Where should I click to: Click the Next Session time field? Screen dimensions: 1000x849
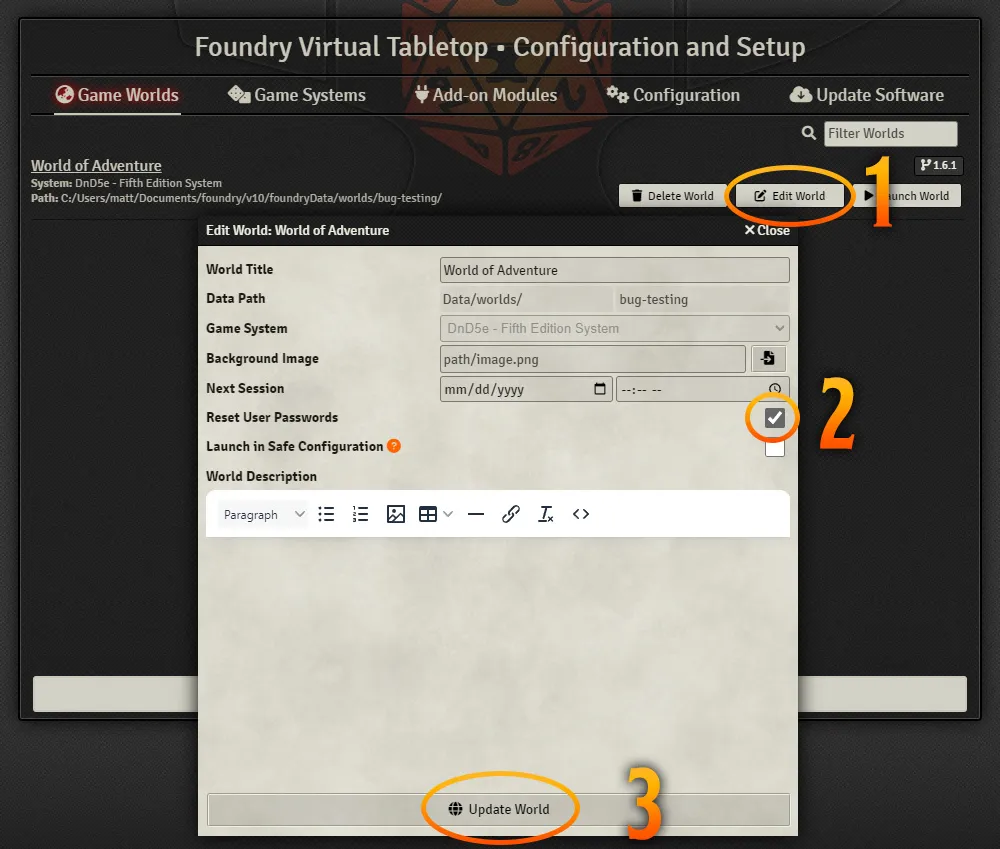tap(702, 389)
